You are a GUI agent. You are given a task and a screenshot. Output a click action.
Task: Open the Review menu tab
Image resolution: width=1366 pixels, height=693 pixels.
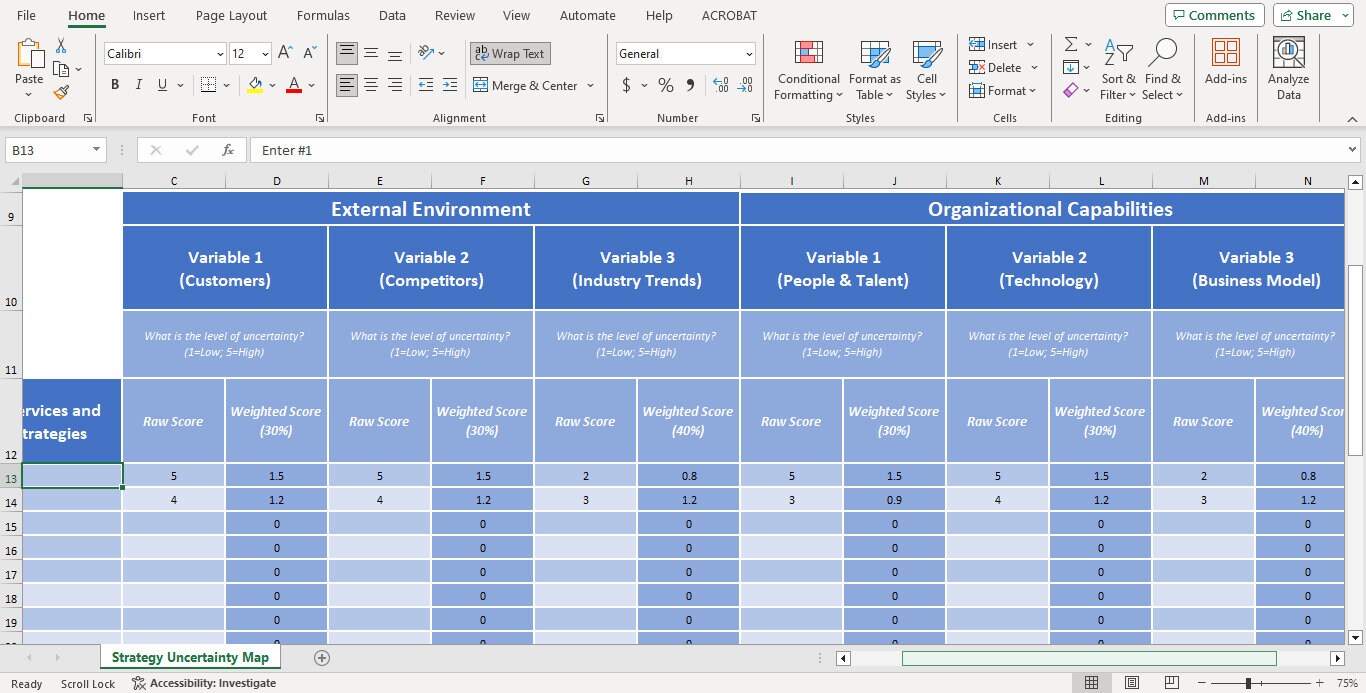[x=454, y=15]
